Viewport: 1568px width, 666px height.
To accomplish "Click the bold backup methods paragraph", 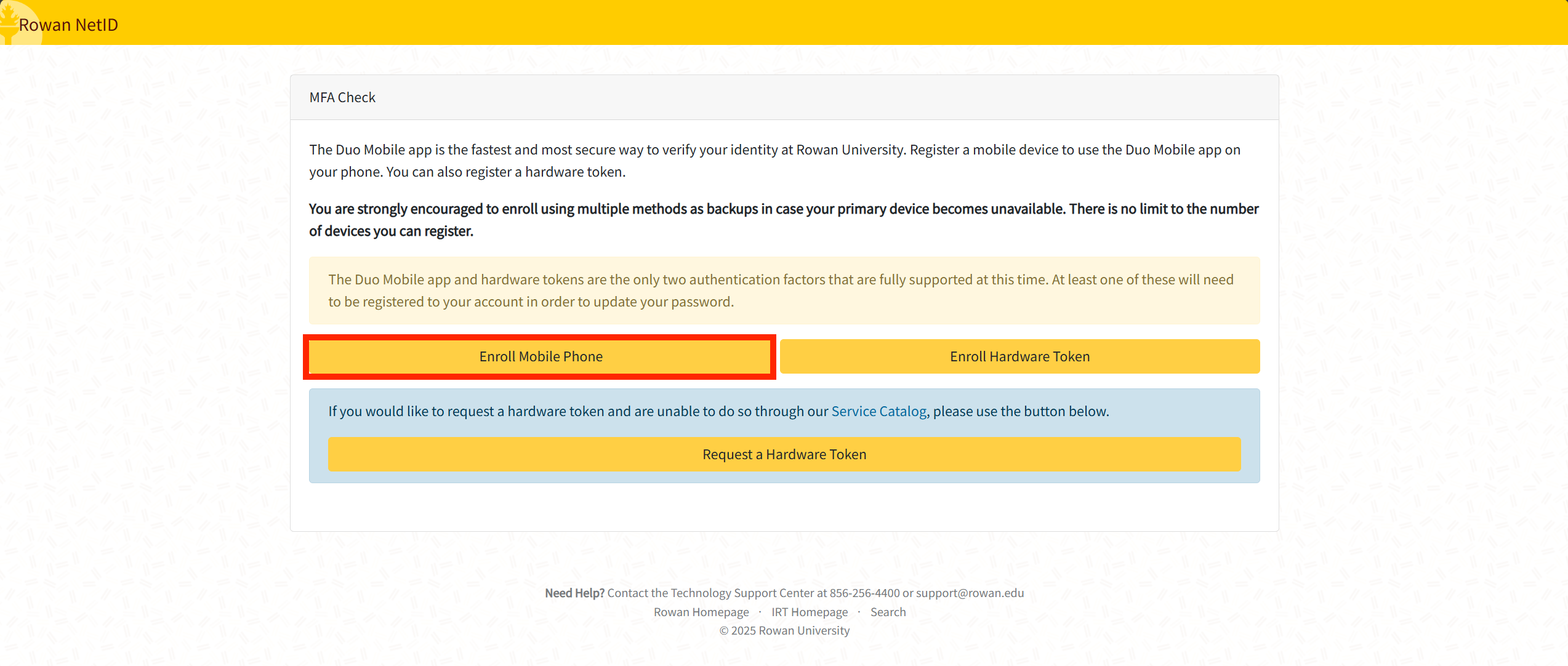I will click(784, 220).
